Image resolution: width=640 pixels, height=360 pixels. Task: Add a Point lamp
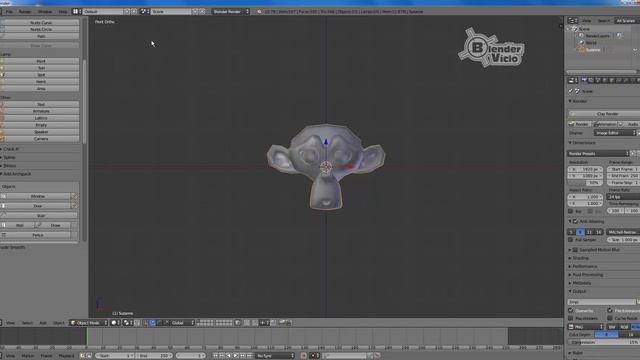click(41, 61)
